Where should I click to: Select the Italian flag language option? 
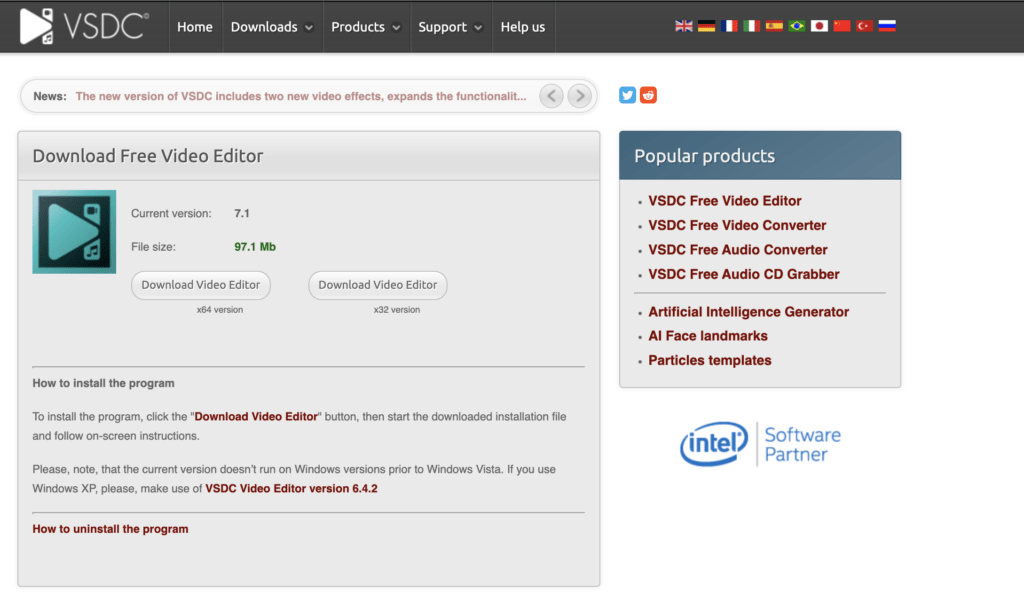point(752,26)
